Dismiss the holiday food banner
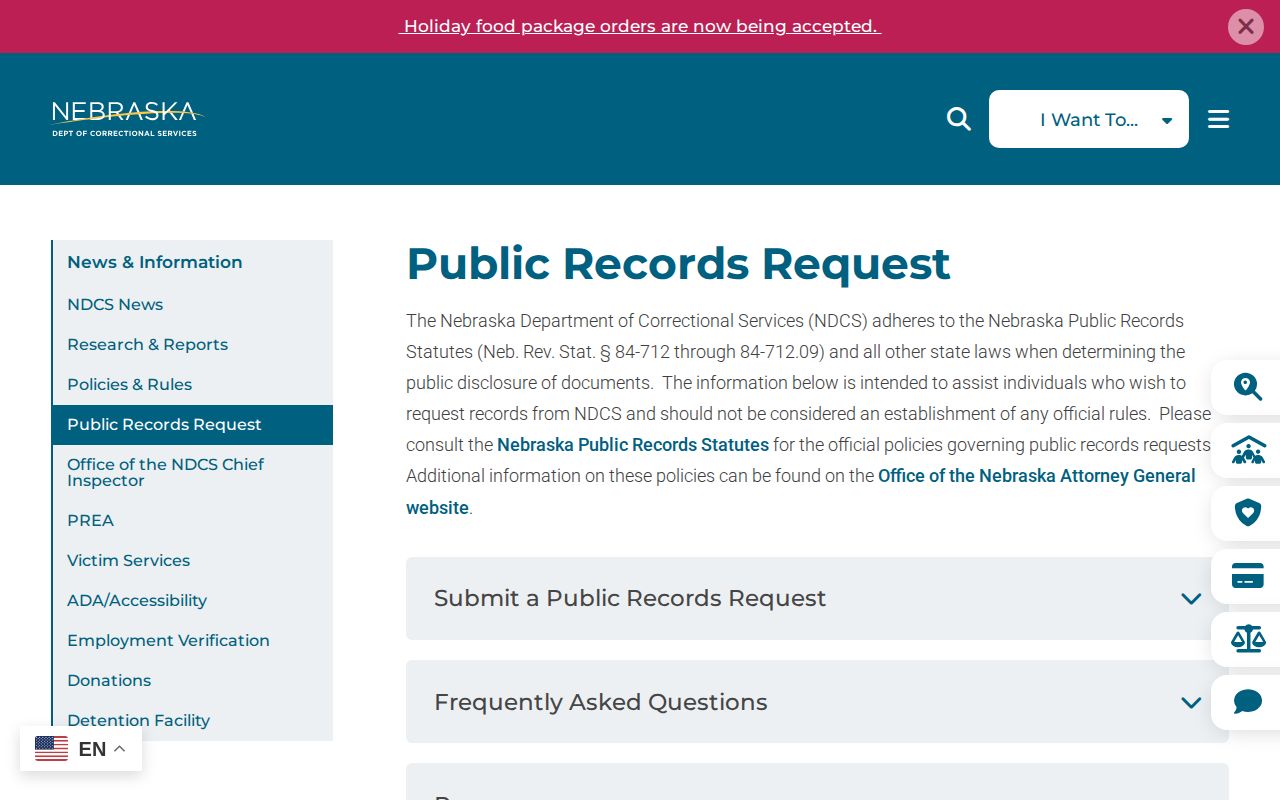This screenshot has height=800, width=1280. pos(1246,27)
